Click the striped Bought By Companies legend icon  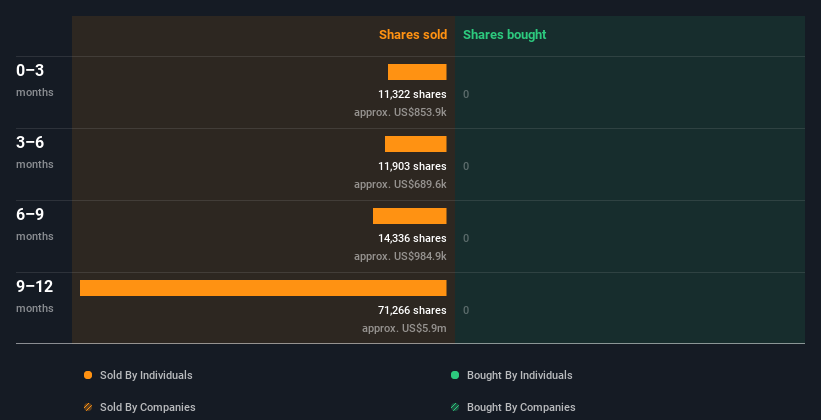(x=455, y=407)
